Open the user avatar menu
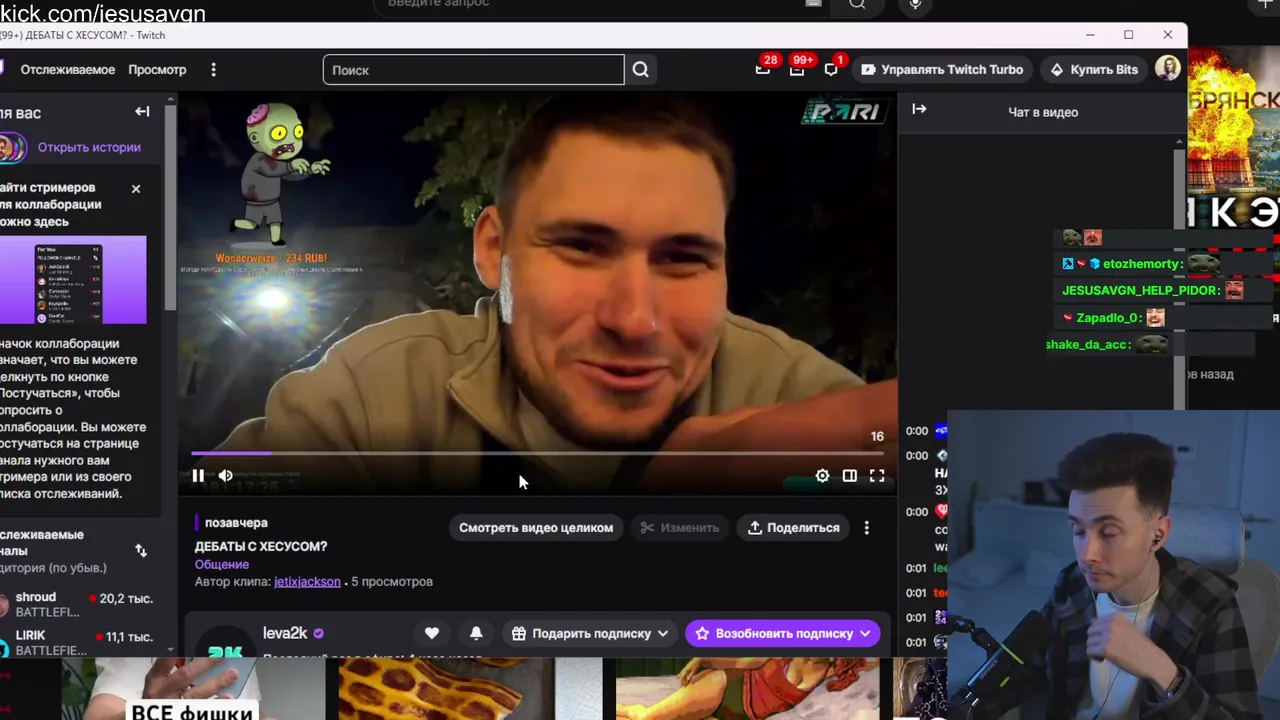 (1167, 69)
